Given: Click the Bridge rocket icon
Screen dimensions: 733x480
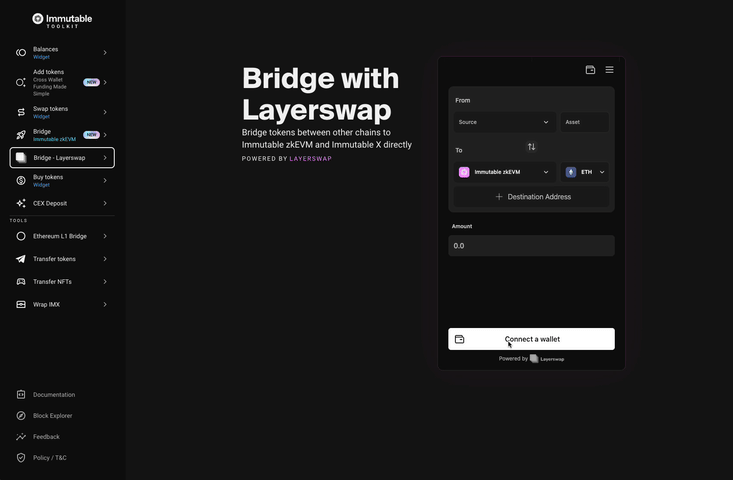Looking at the screenshot, I should coord(21,135).
